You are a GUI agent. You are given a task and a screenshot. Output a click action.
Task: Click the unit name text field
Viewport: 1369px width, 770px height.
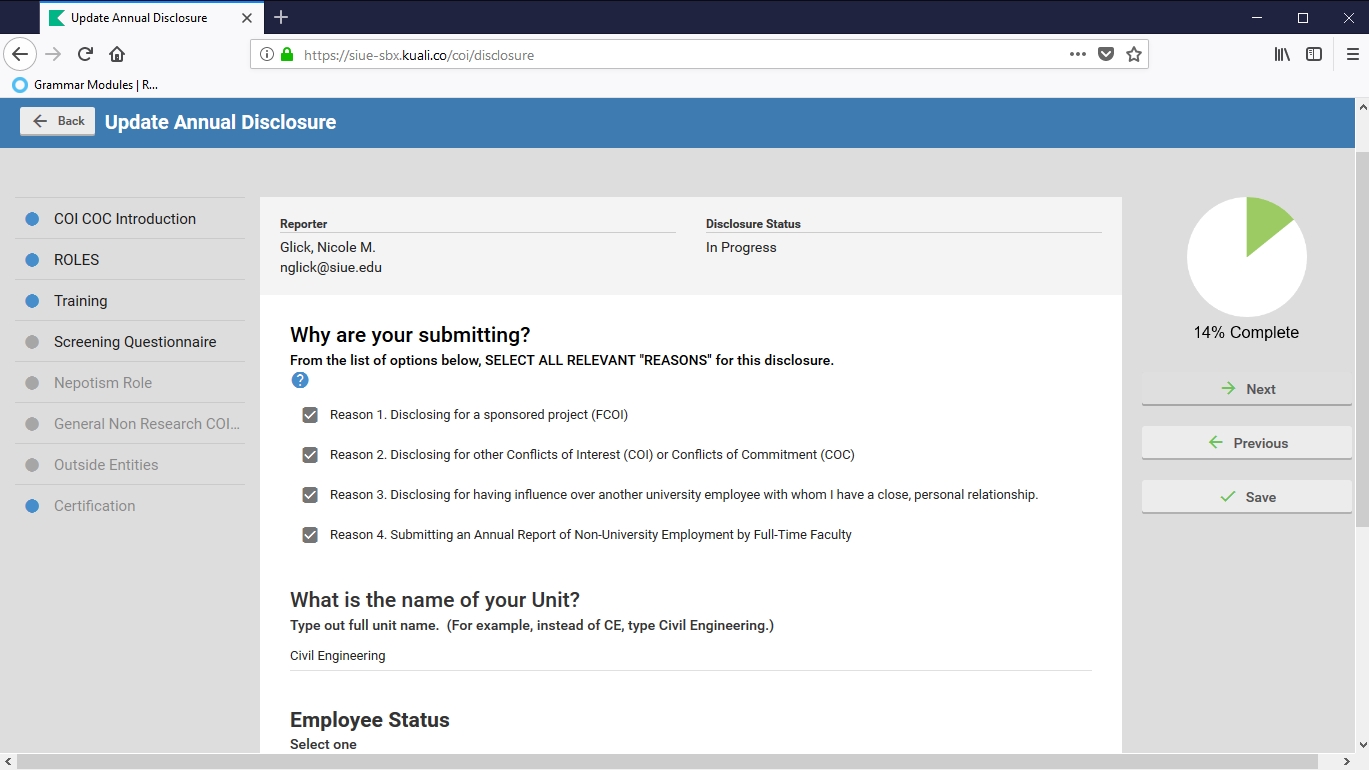click(x=690, y=656)
